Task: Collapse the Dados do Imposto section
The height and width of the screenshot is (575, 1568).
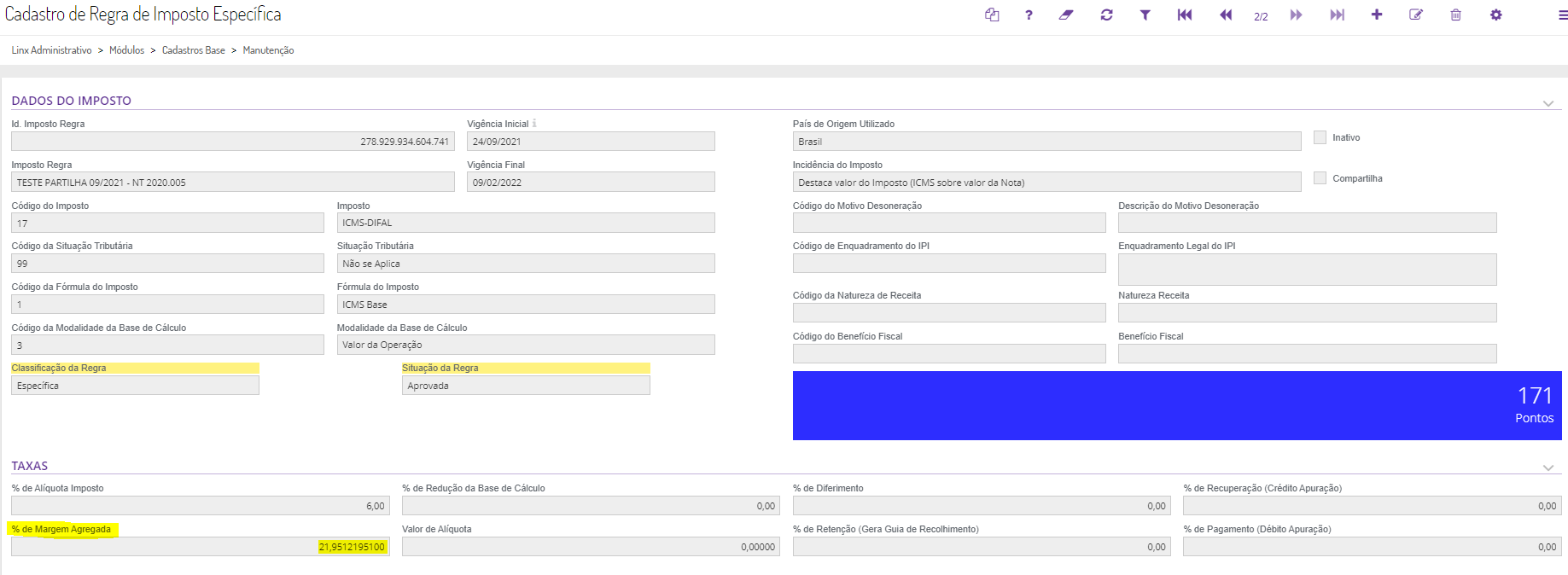Action: [x=1548, y=103]
